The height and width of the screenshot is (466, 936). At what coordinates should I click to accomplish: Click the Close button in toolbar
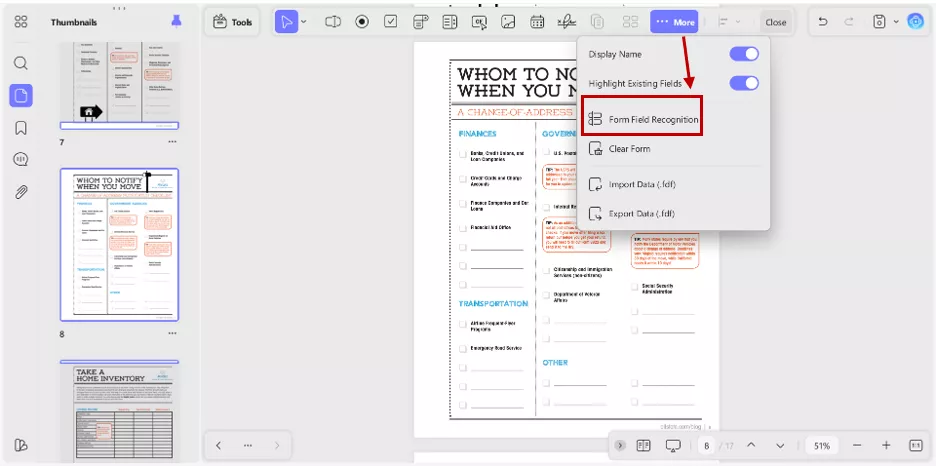click(775, 22)
